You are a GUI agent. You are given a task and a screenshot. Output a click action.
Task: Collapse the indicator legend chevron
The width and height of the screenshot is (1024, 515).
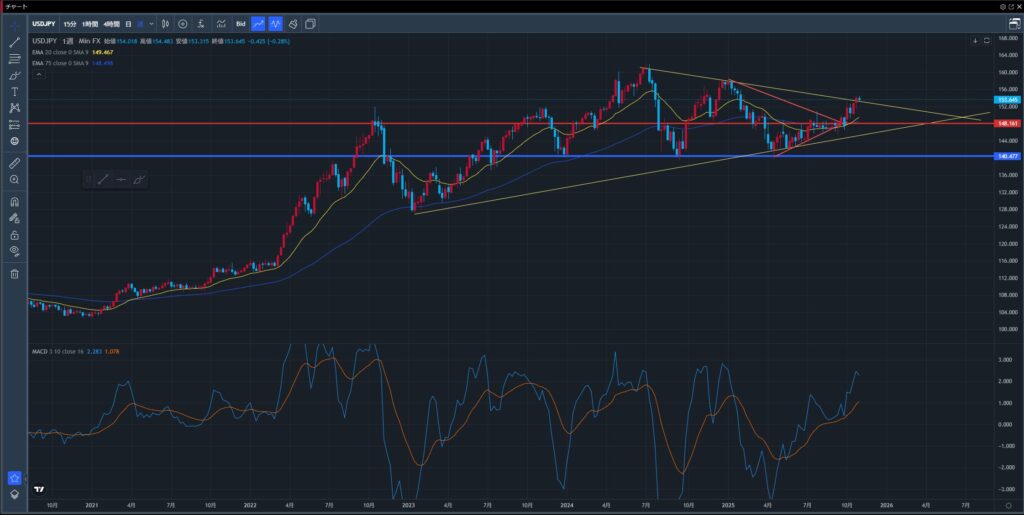click(39, 74)
